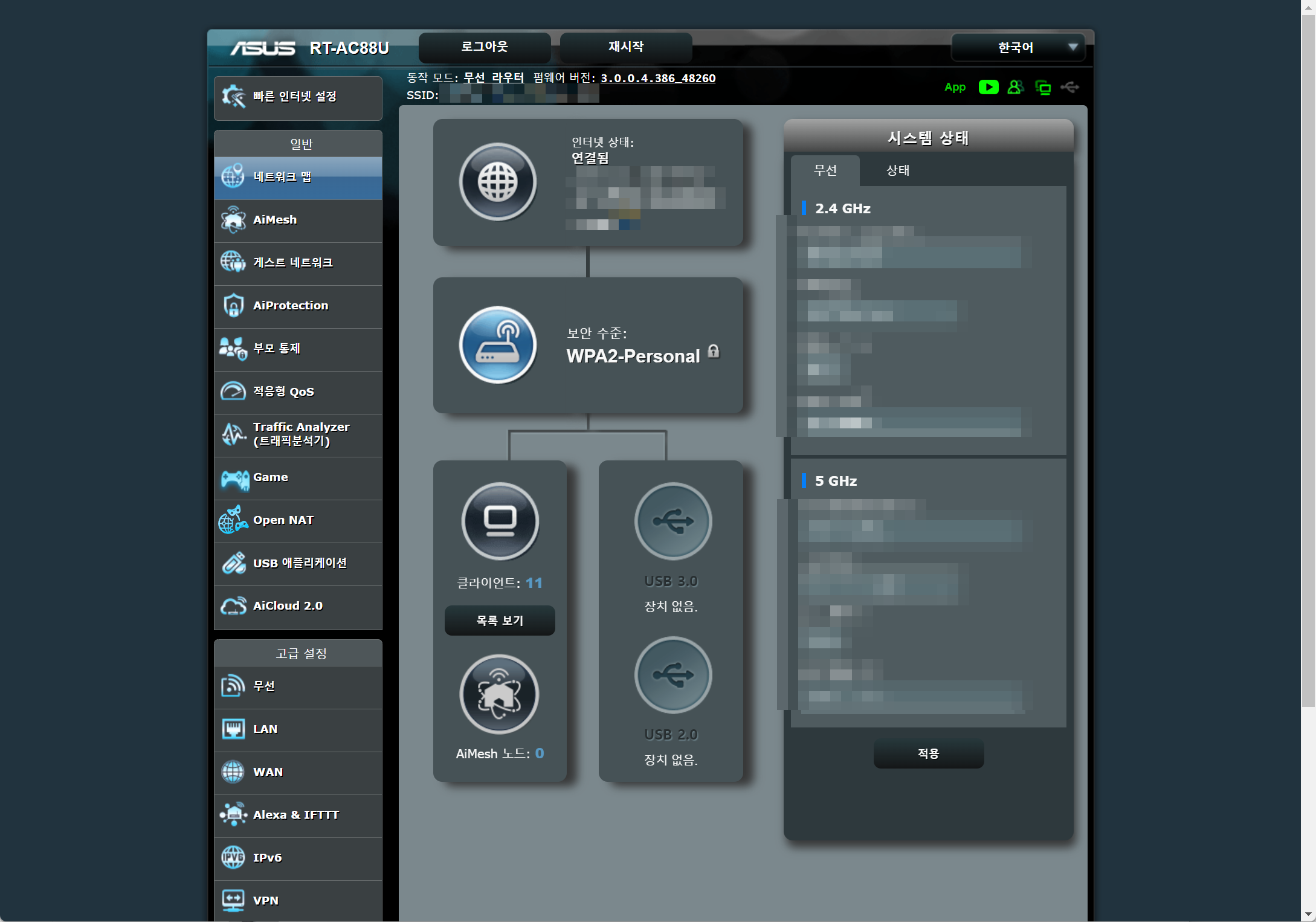Click the scrollbar down arrow
This screenshot has width=1316, height=922.
tap(1308, 915)
